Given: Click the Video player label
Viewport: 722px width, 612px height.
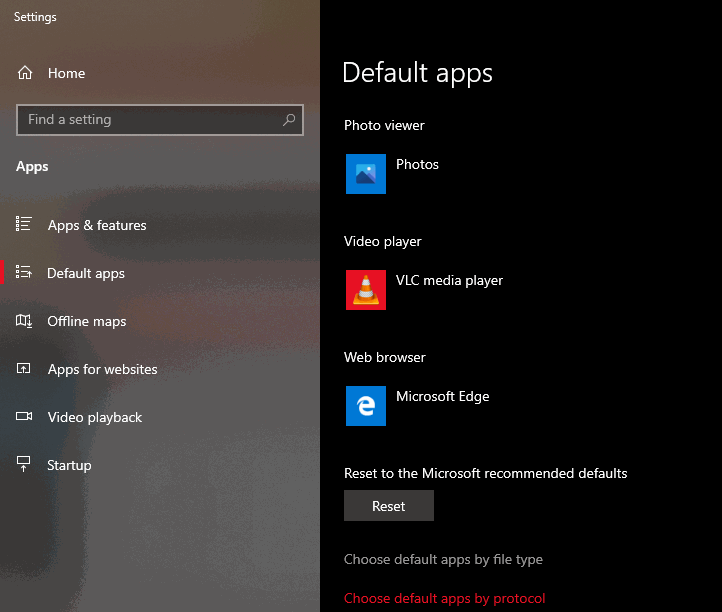Looking at the screenshot, I should (383, 241).
